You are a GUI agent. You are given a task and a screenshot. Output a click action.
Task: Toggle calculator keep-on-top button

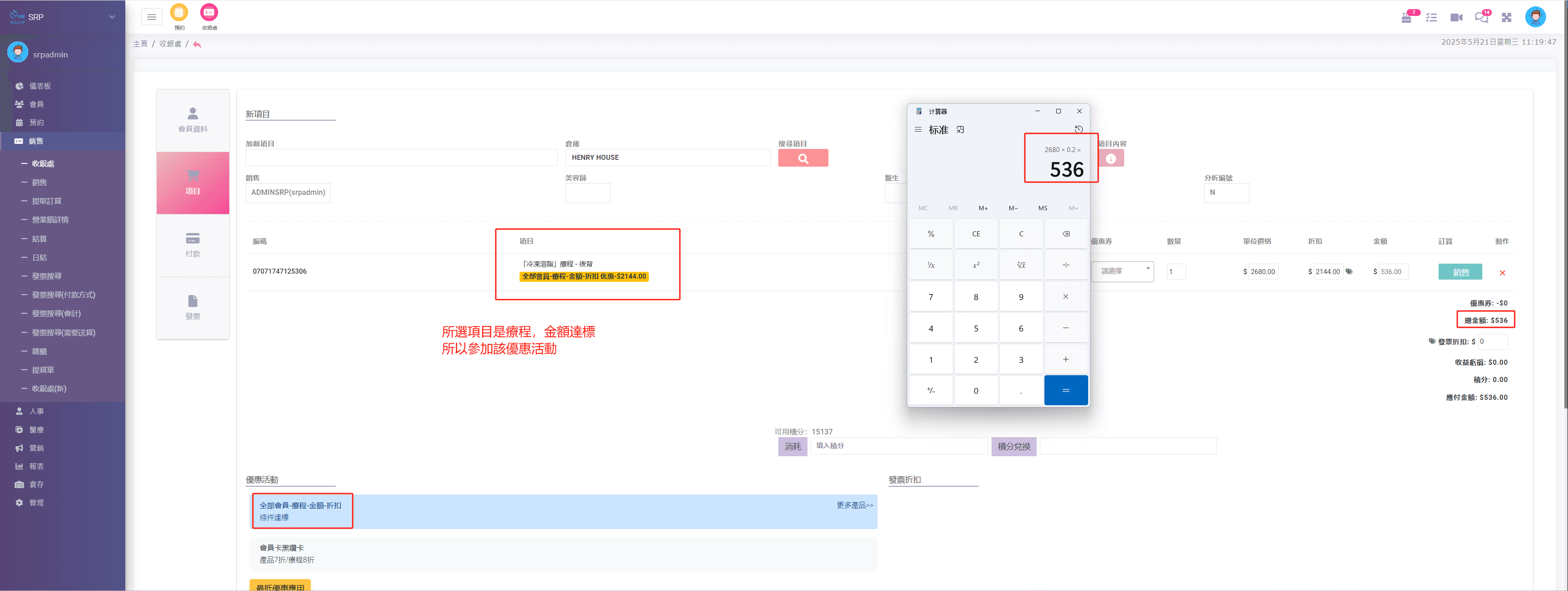pyautogui.click(x=960, y=130)
